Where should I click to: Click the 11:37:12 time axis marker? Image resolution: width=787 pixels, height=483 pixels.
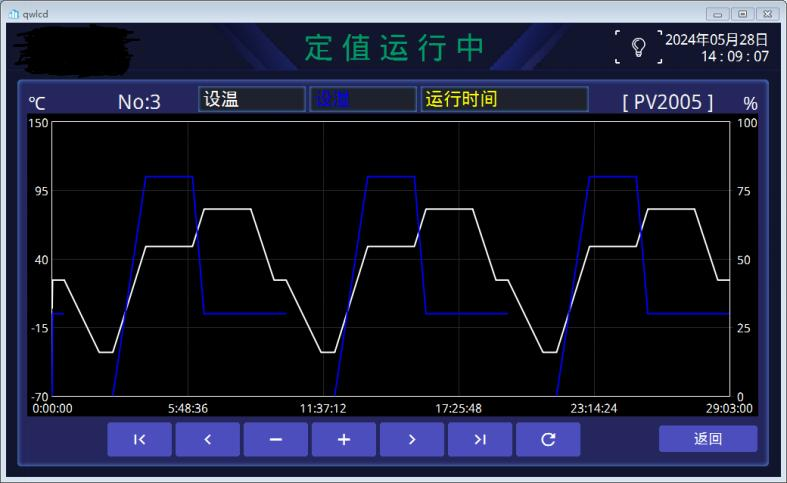click(323, 409)
